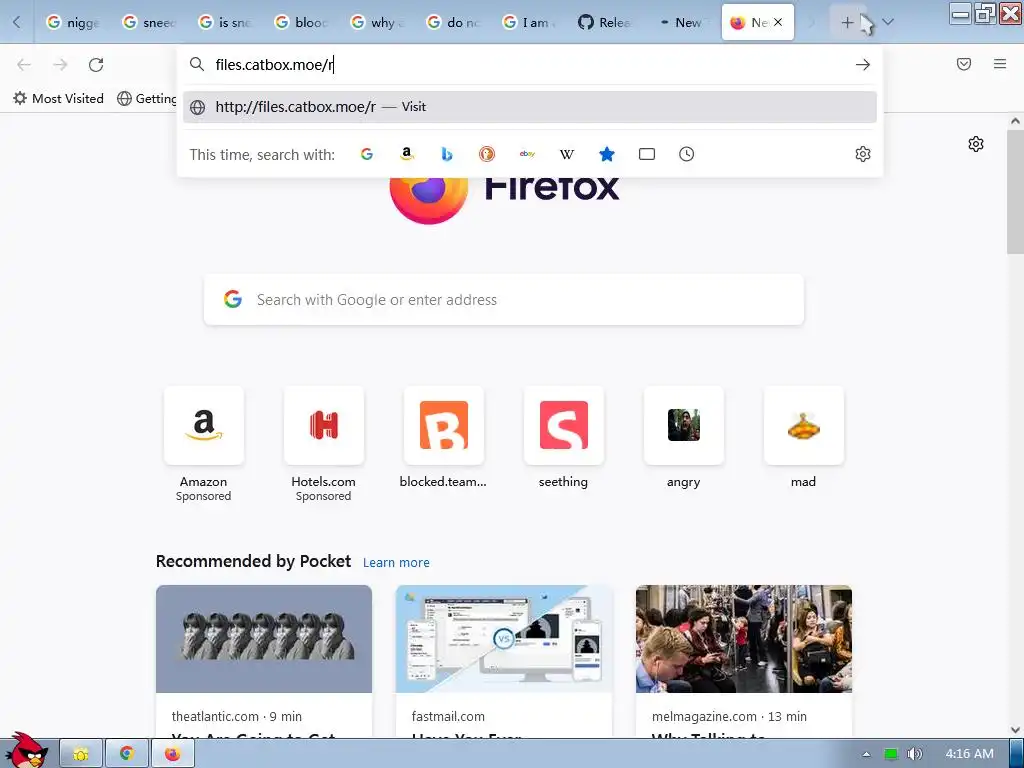This screenshot has width=1024, height=768.
Task: Switch to the GitHub 'Relea' tab
Action: pos(605,22)
